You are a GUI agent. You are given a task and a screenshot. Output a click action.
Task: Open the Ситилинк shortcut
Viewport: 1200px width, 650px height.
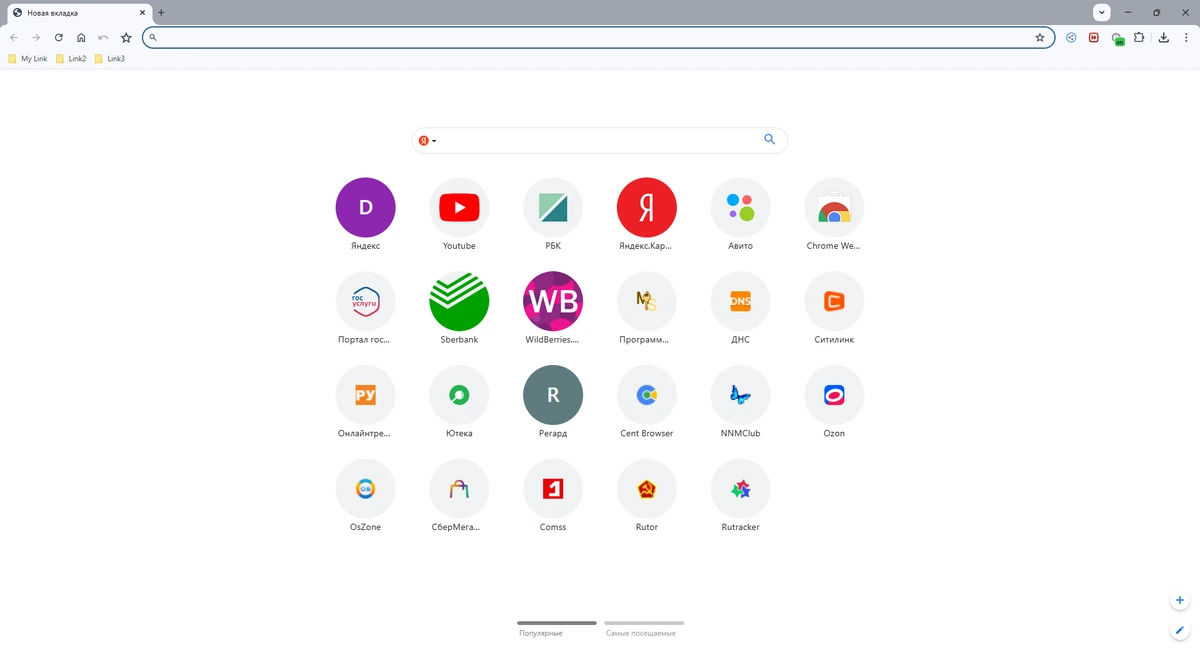[834, 301]
